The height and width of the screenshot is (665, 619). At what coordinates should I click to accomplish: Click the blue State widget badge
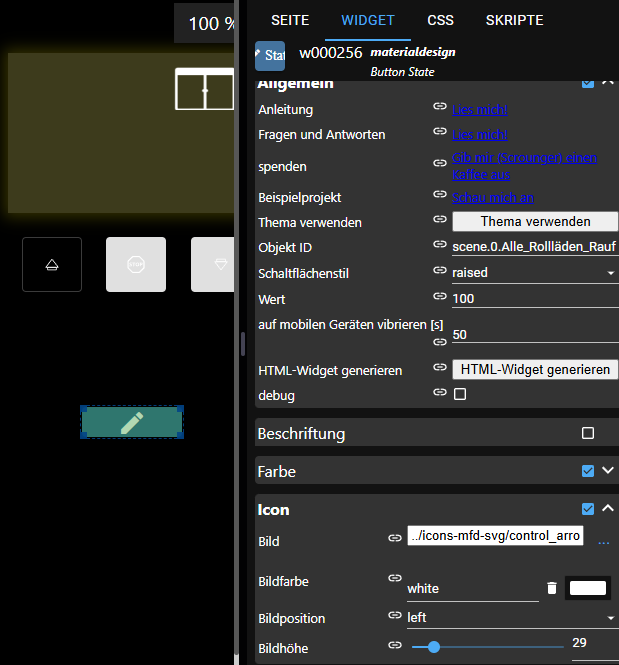(270, 56)
